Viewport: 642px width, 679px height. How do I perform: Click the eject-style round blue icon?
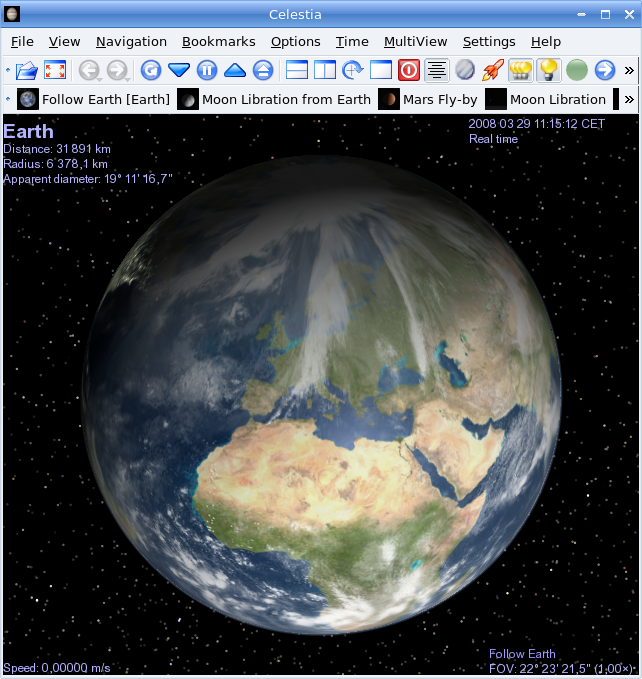click(263, 70)
